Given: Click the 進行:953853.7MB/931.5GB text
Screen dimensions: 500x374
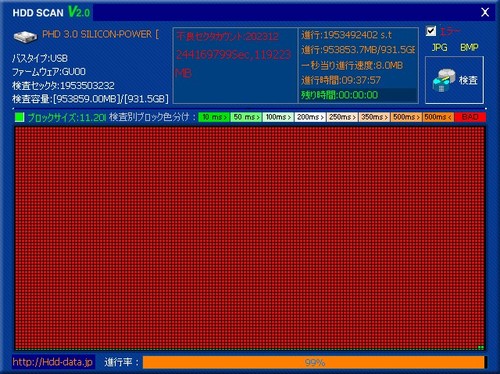Looking at the screenshot, I should coord(358,50).
